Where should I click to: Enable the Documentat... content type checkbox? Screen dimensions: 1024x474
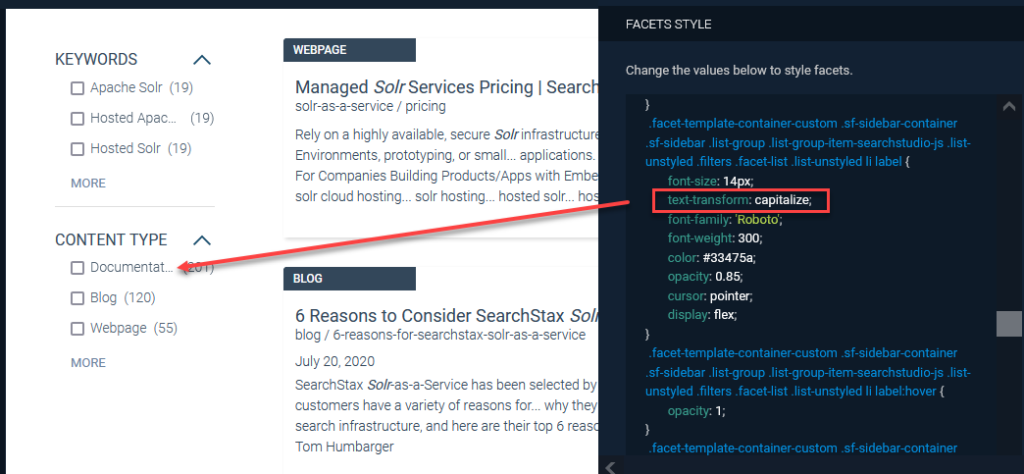77,268
